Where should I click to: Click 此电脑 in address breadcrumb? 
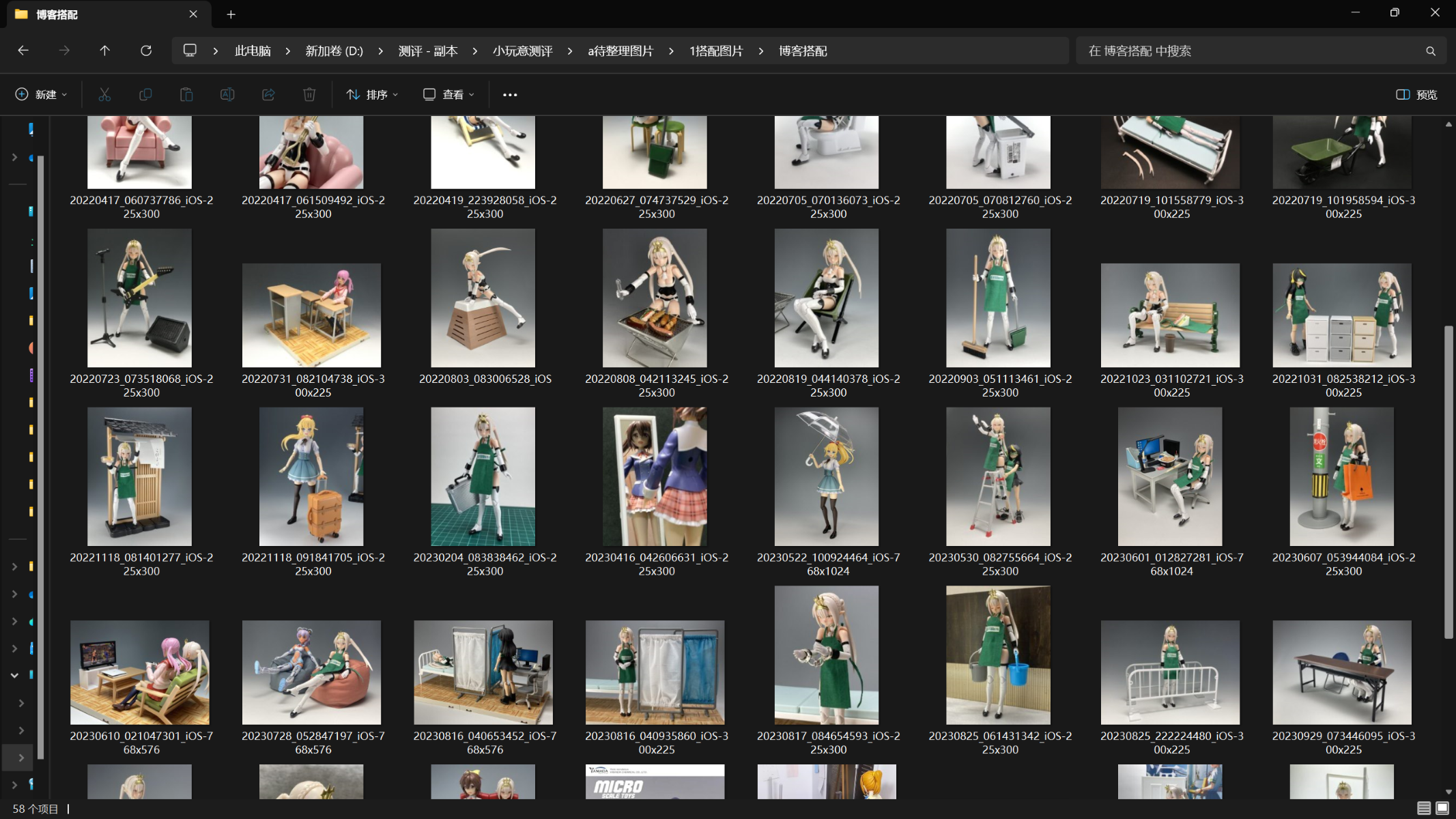click(253, 51)
